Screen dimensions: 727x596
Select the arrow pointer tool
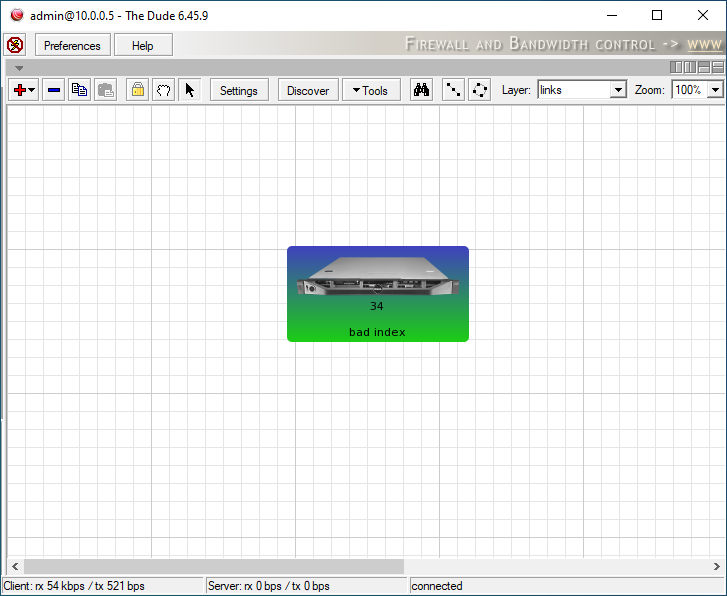[189, 90]
